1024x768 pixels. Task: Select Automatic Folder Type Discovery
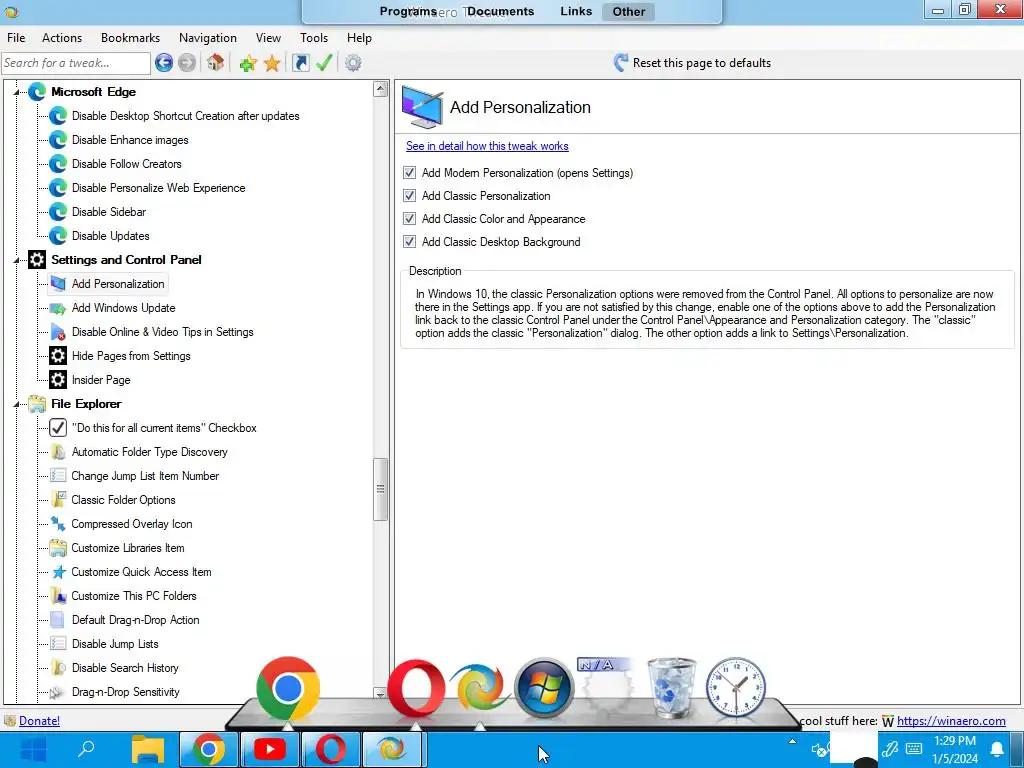(x=150, y=452)
